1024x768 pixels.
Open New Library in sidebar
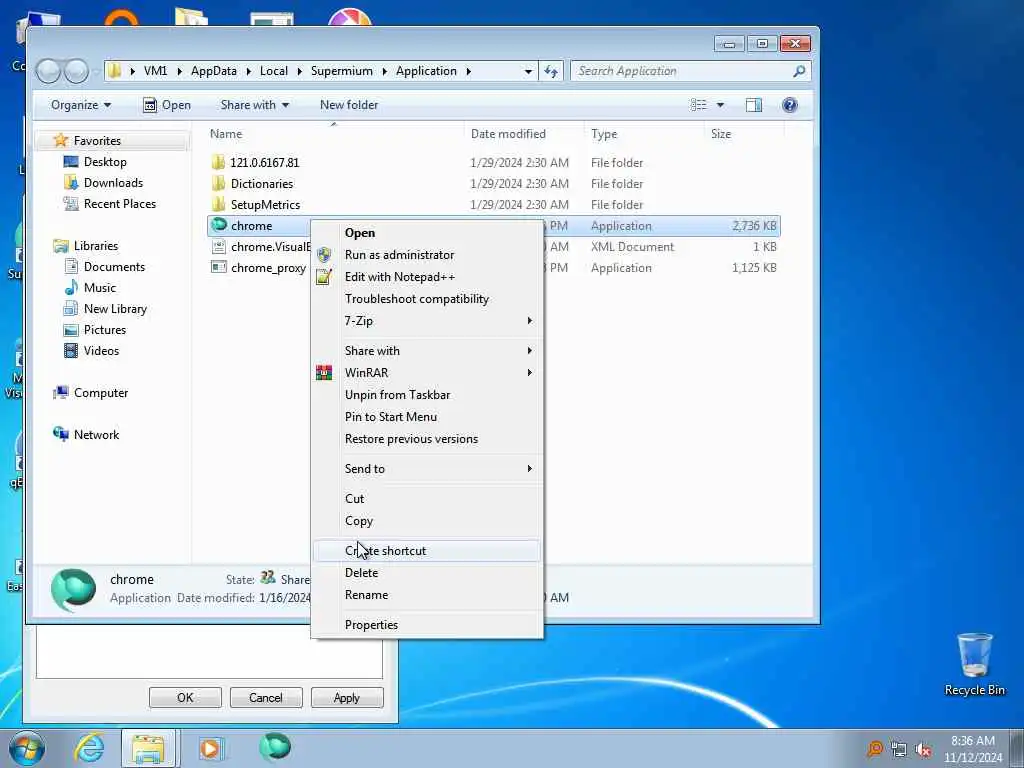(x=115, y=308)
